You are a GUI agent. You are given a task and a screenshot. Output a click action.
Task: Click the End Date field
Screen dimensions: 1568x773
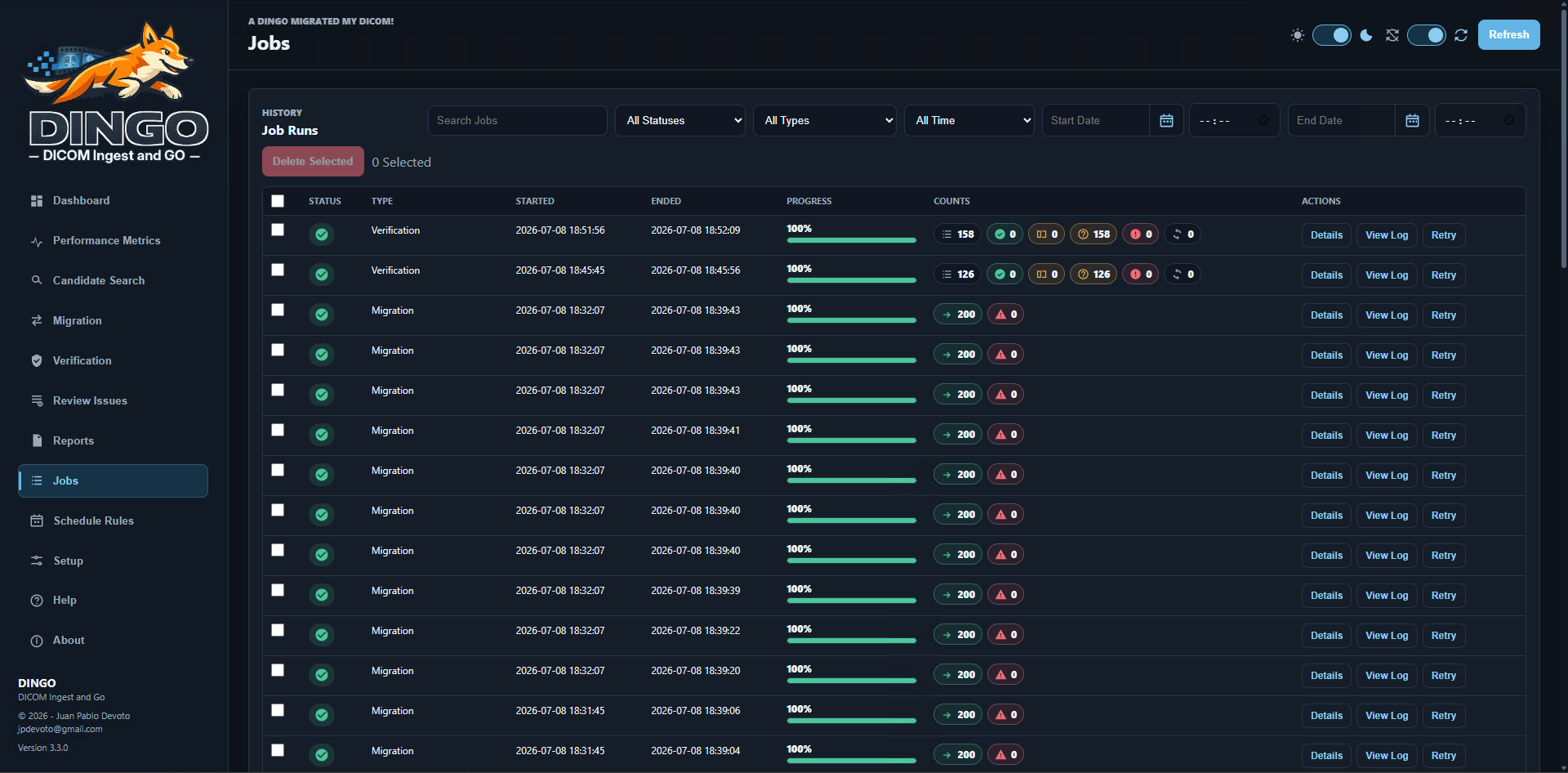tap(1342, 121)
